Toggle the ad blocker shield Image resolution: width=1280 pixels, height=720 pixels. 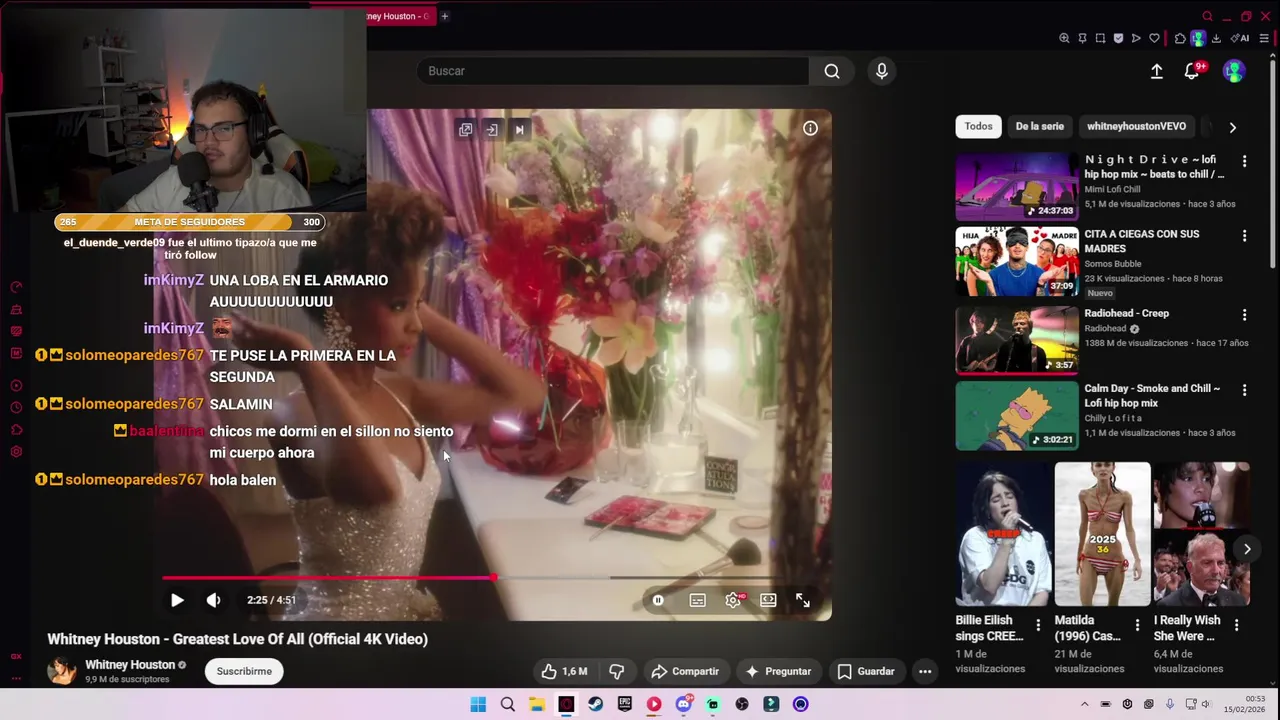coord(1118,38)
